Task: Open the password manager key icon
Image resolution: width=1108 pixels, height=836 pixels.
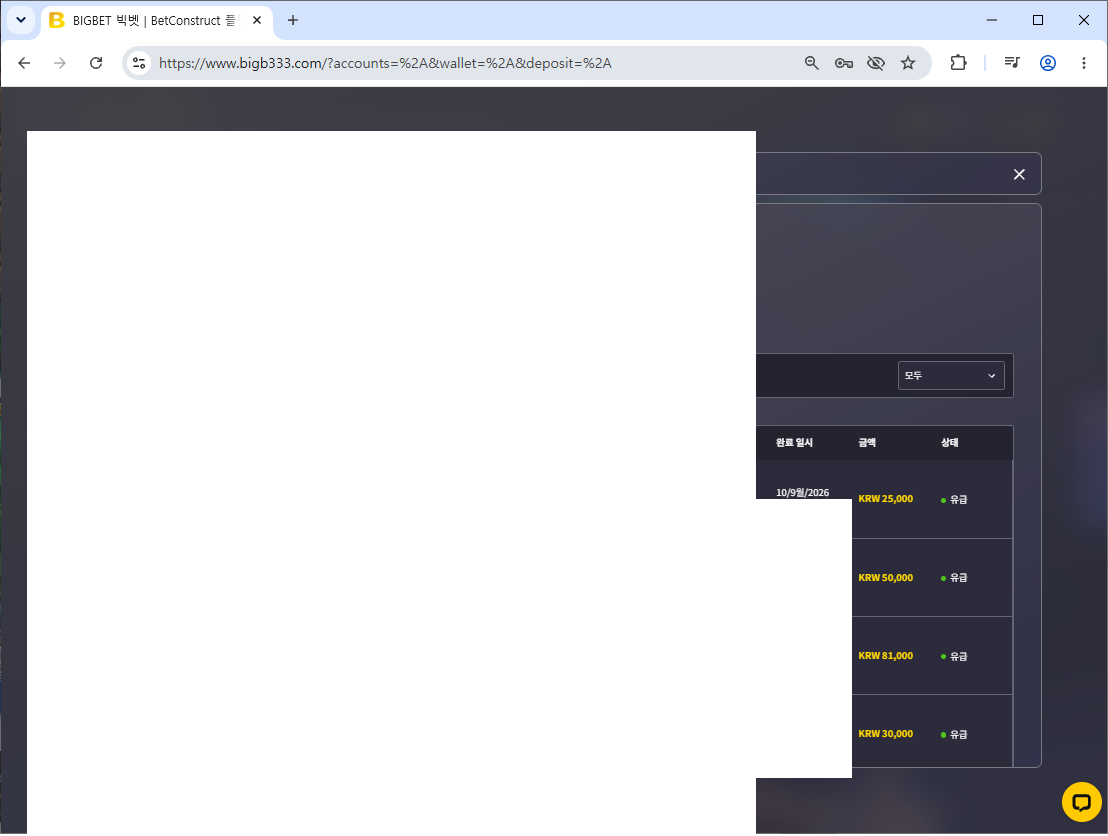Action: click(x=844, y=63)
